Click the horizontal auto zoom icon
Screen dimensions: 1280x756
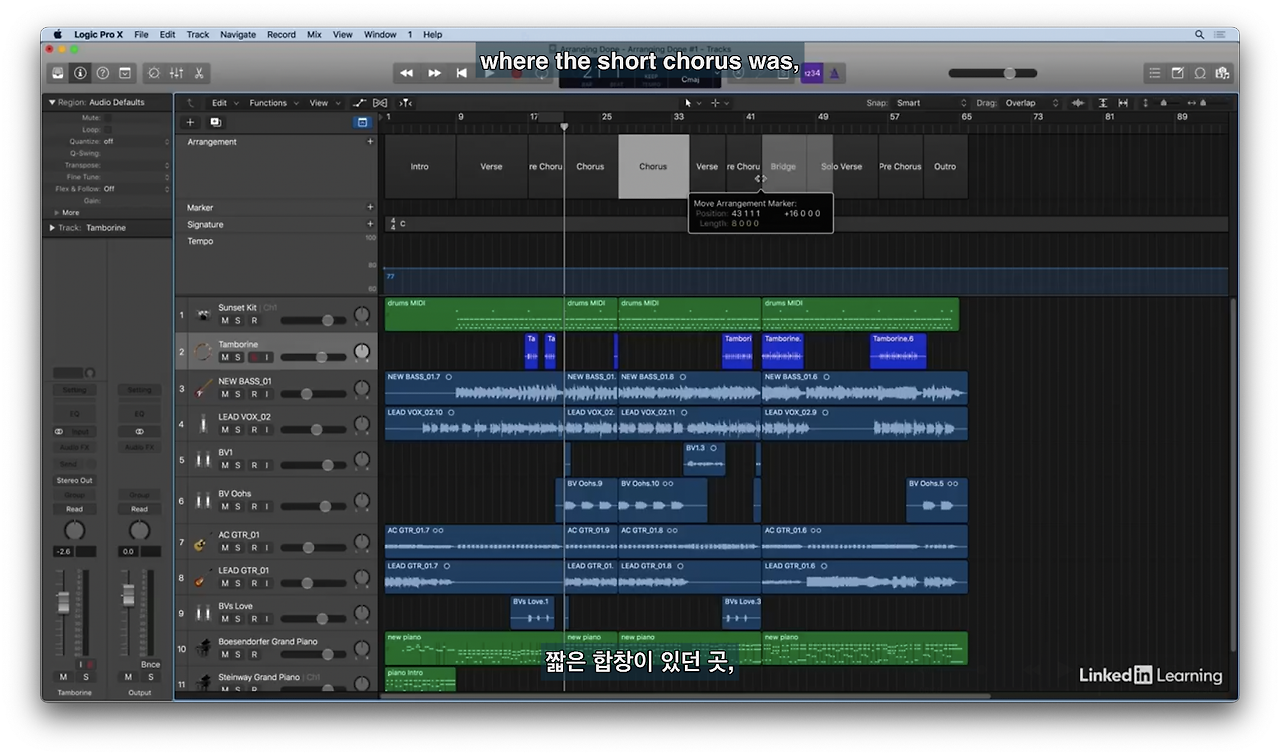coord(1123,103)
